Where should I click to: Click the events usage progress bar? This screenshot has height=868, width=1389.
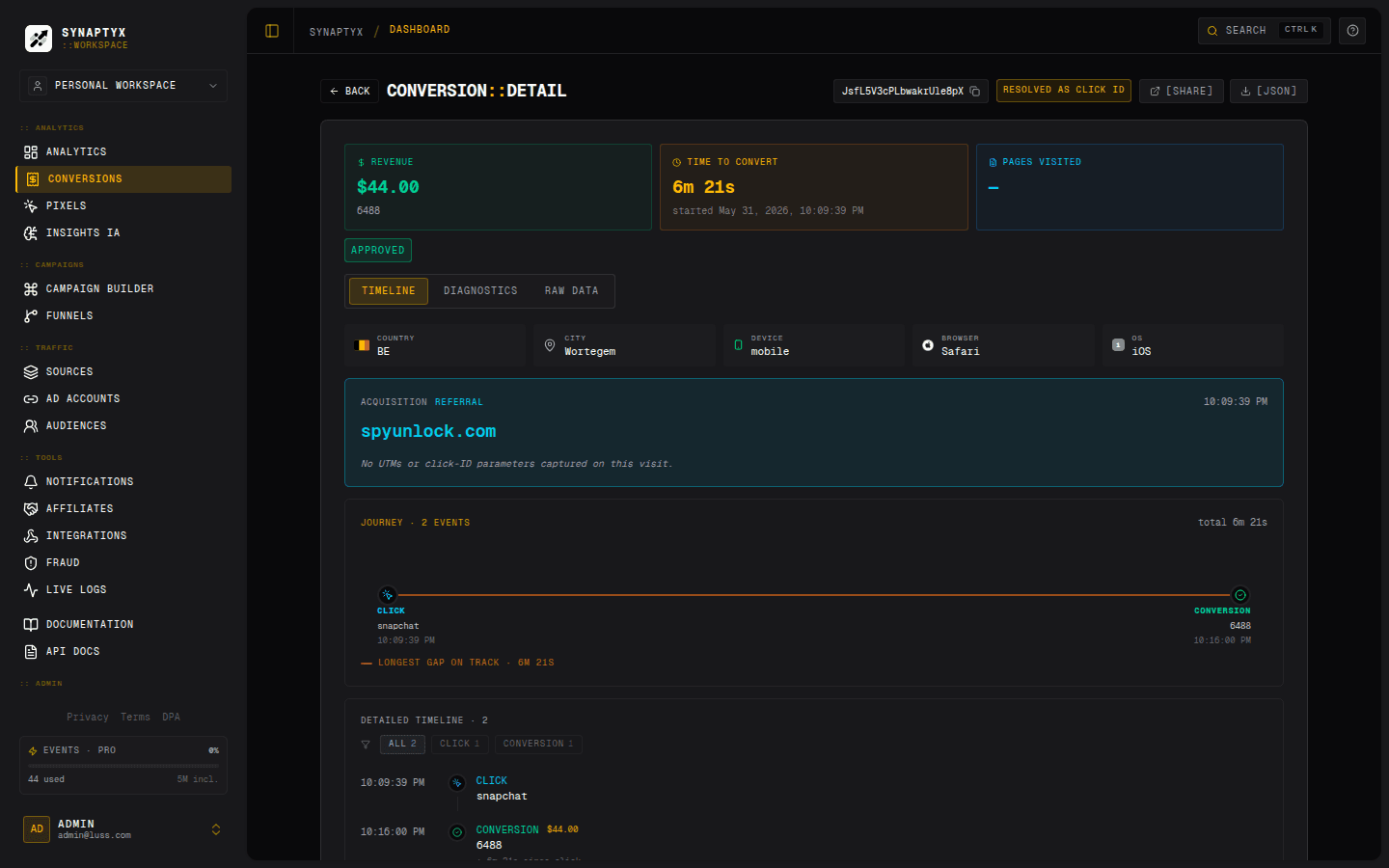pos(123,766)
